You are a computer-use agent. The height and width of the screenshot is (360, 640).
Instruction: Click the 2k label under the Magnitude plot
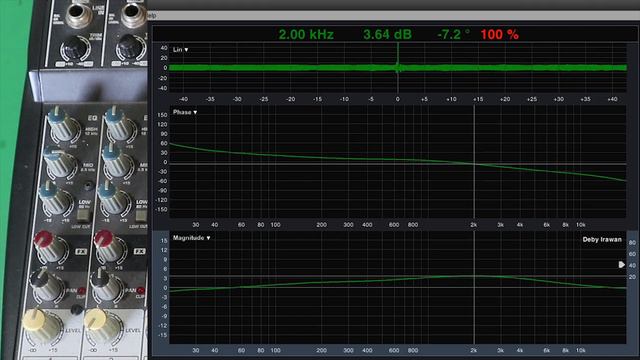pyautogui.click(x=473, y=350)
